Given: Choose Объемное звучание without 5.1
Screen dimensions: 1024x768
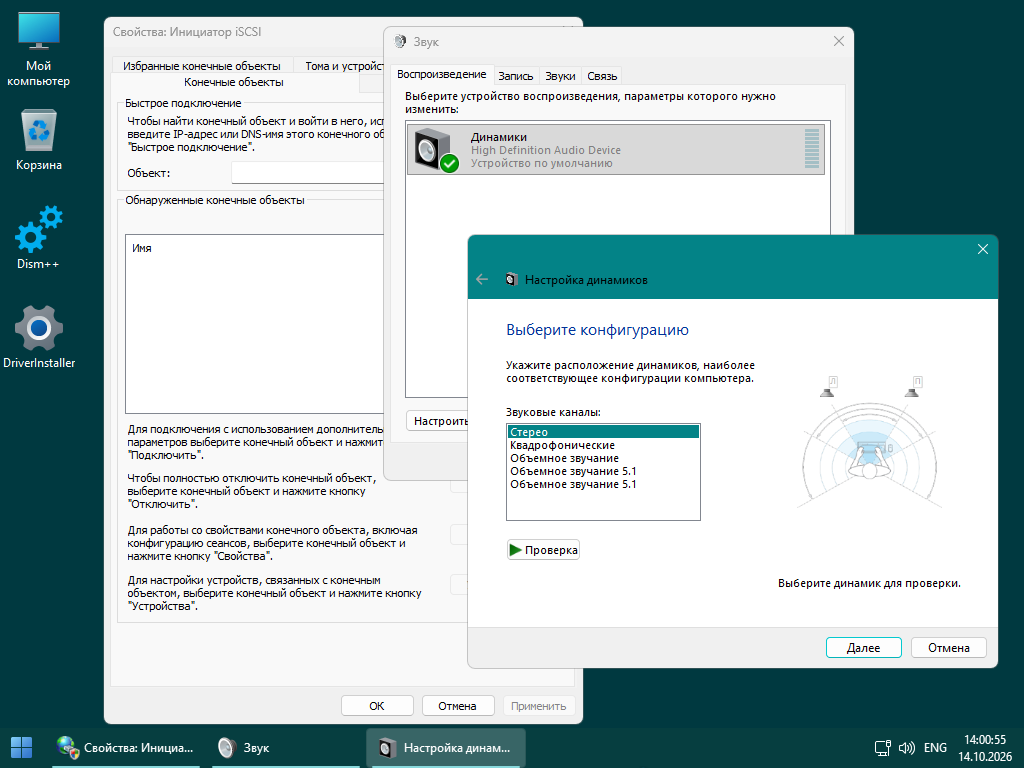Looking at the screenshot, I should click(603, 458).
